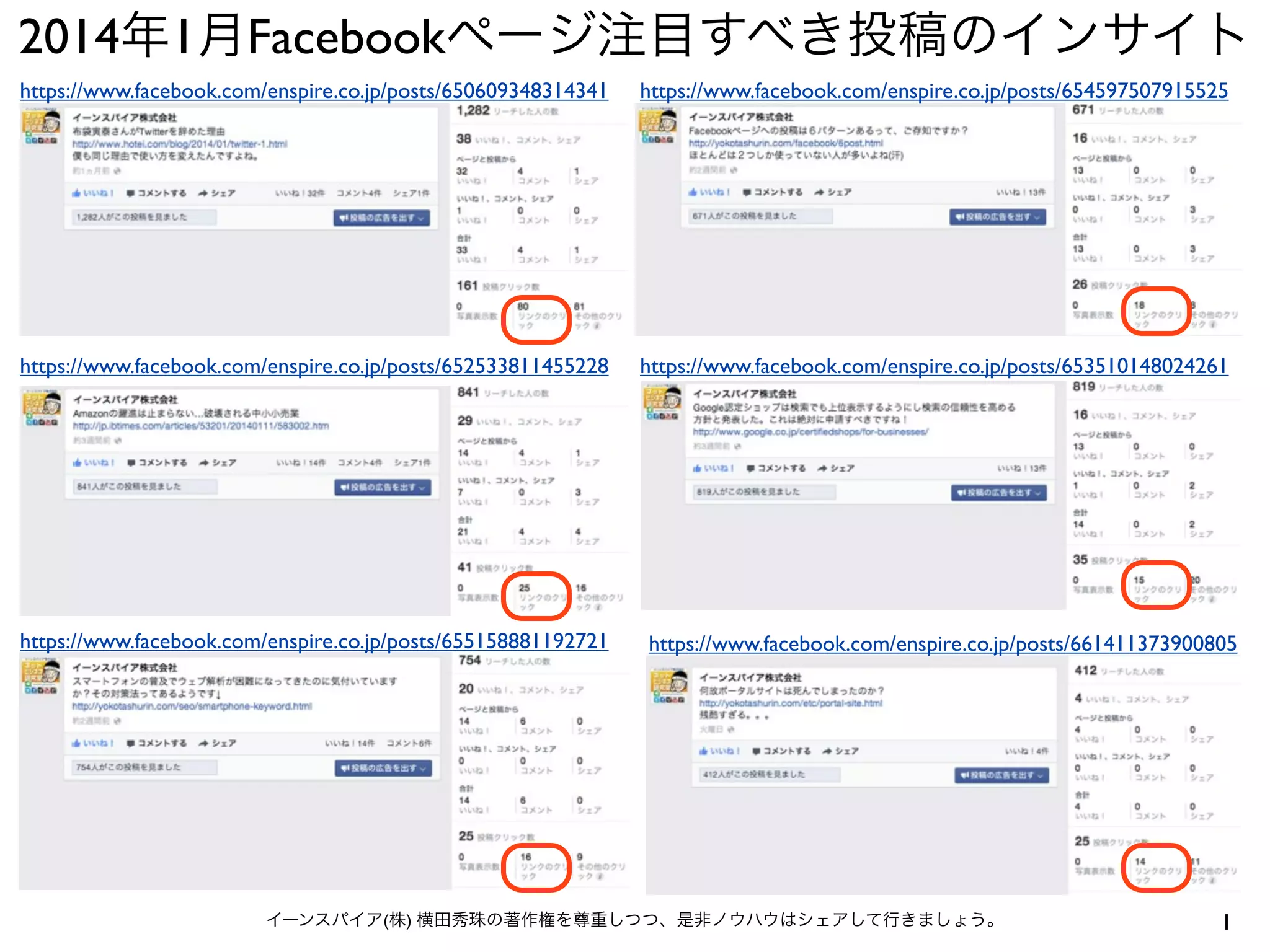Click the like icon on Google certified shops post

[x=698, y=469]
